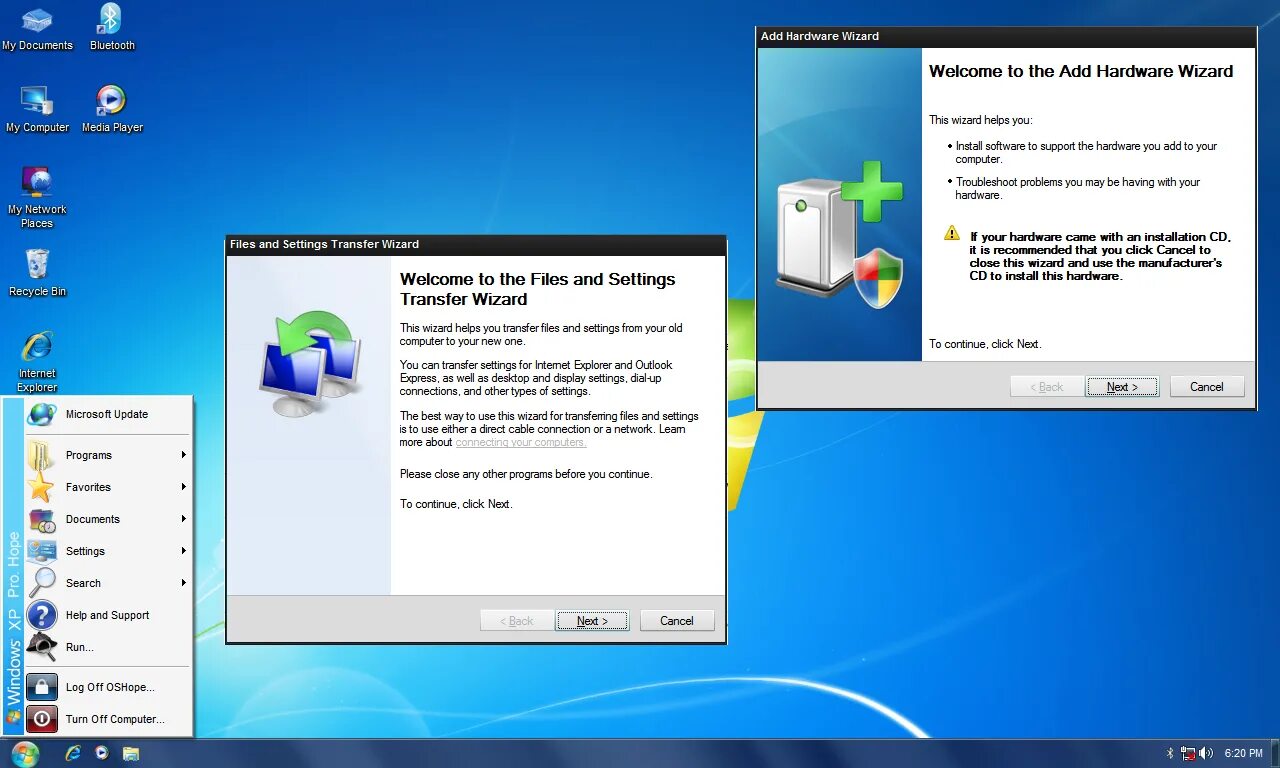Select the Recycle Bin on desktop
This screenshot has width=1280, height=768.
coord(37,273)
